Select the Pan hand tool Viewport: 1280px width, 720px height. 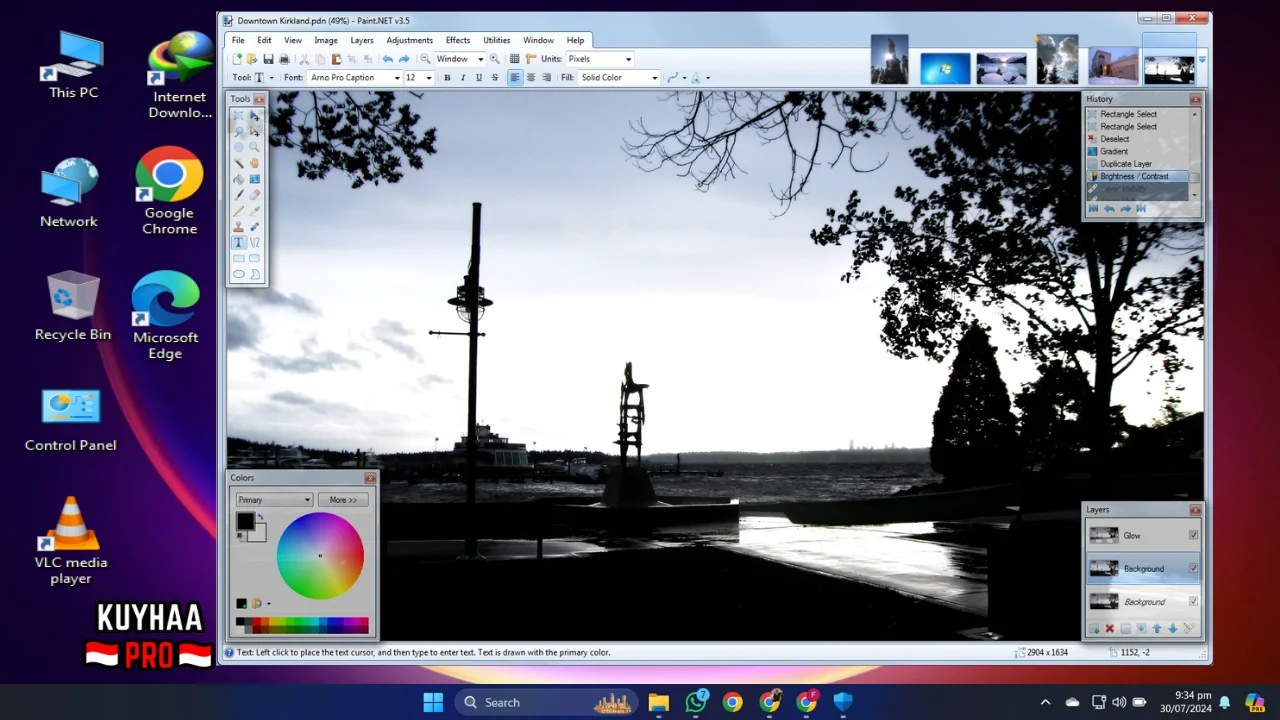tap(254, 163)
